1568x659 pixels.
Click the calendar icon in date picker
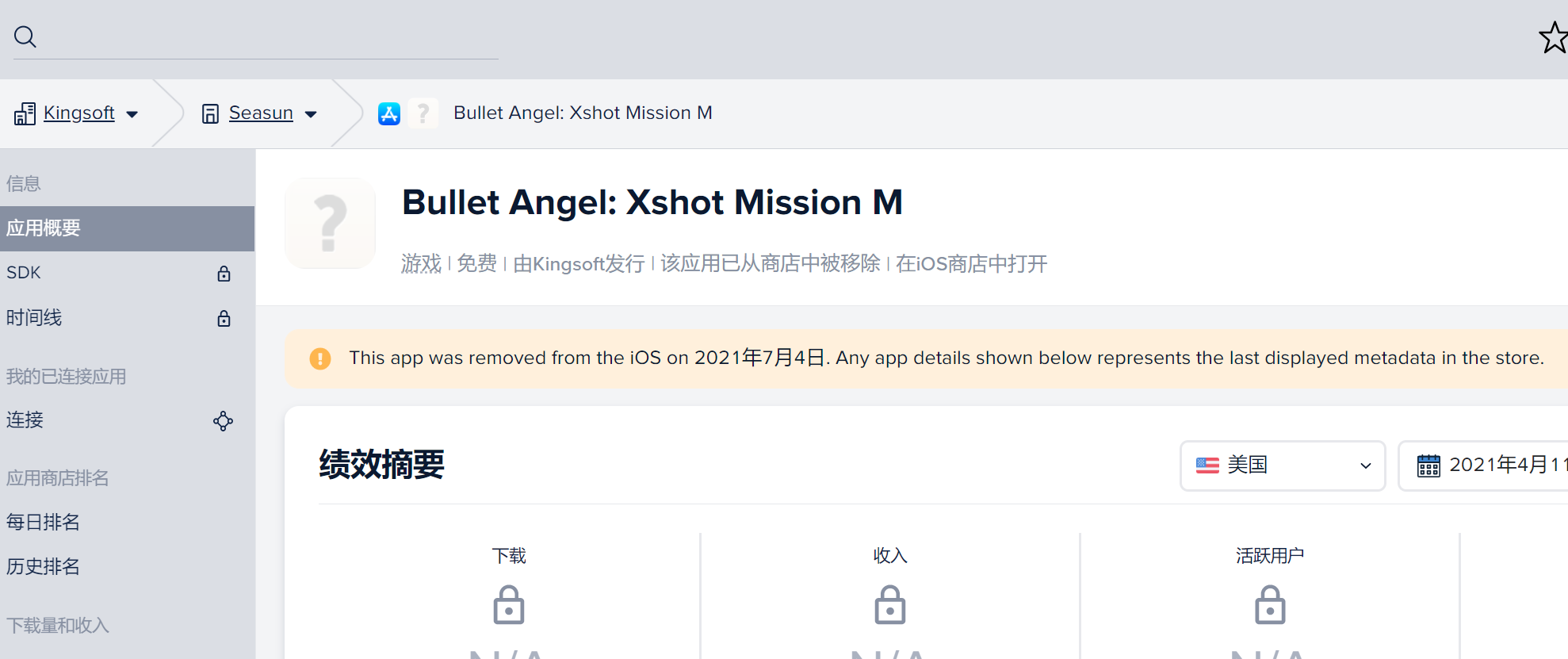click(1428, 466)
